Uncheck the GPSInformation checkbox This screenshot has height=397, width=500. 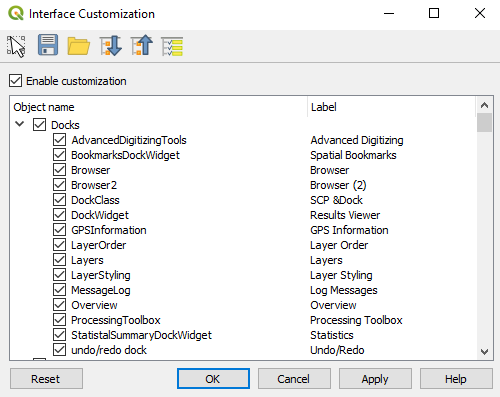click(x=59, y=230)
